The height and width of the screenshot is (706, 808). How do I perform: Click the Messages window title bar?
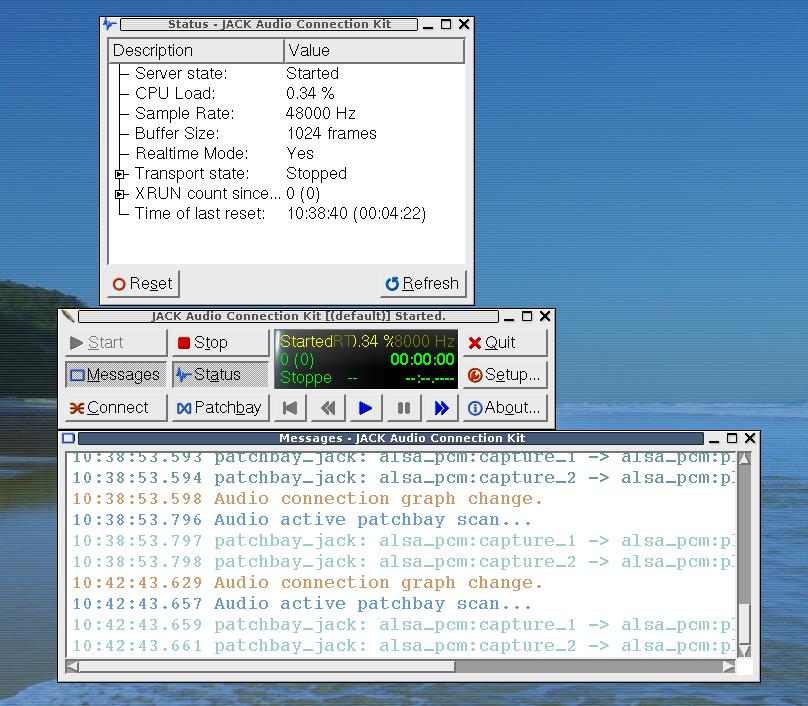[391, 438]
